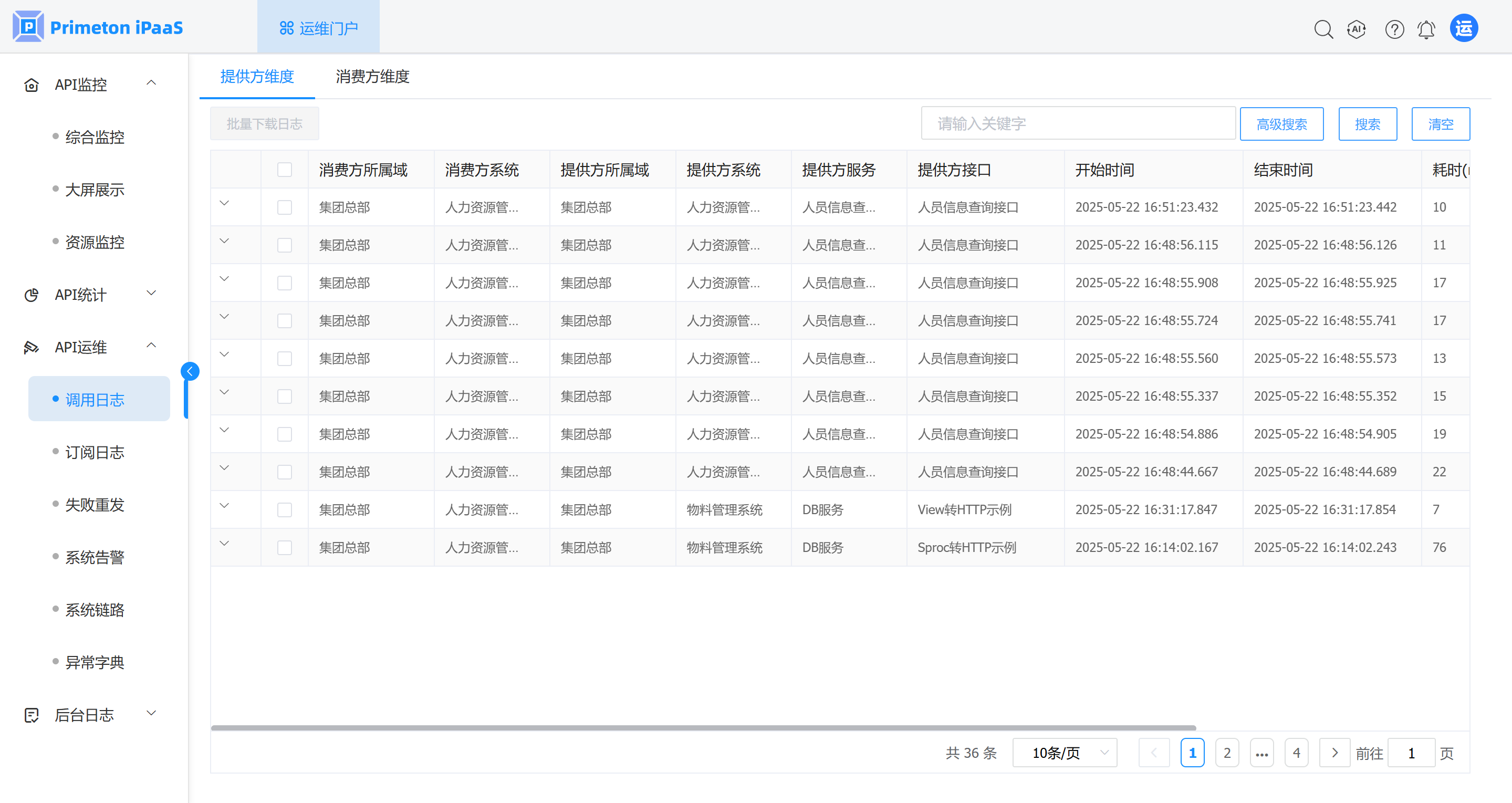1512x803 pixels.
Task: Check the Sproc转HTTP示例 row checkbox
Action: pyautogui.click(x=285, y=547)
